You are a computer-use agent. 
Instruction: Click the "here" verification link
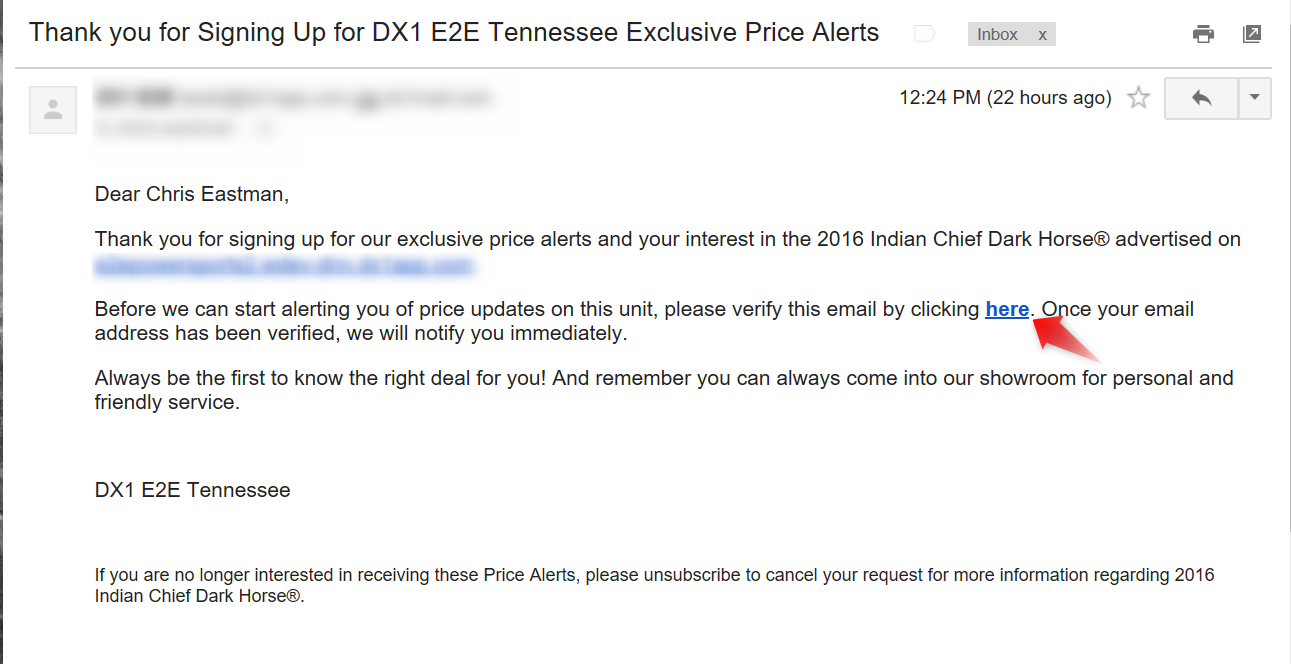click(x=1007, y=309)
